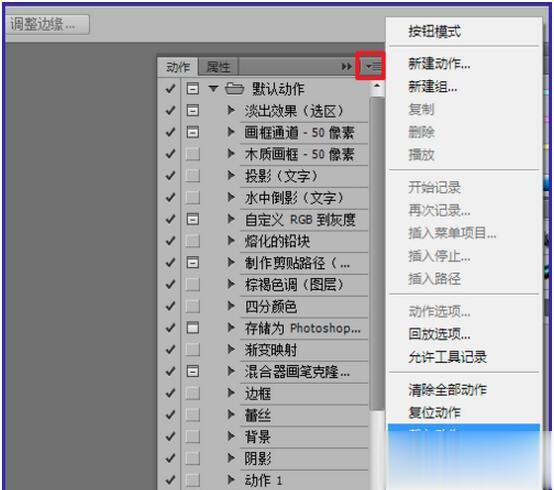Choose 清除全部动作 from the menu

click(x=447, y=390)
